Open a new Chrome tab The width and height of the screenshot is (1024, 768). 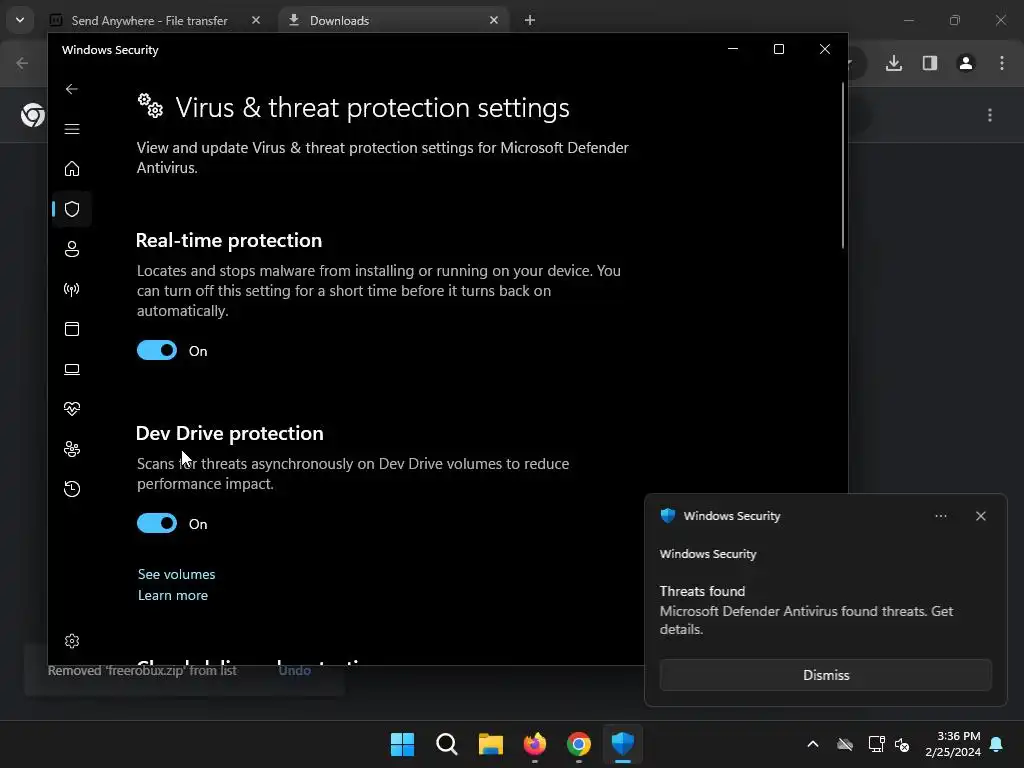pos(530,20)
